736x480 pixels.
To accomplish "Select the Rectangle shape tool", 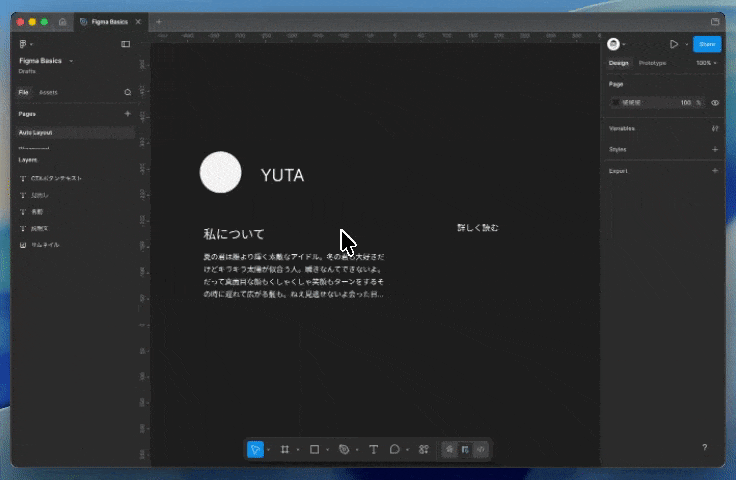I will (314, 450).
